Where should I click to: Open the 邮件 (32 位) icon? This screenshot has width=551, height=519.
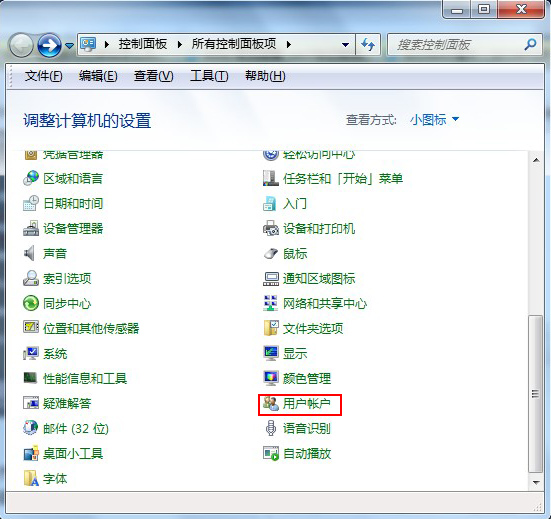click(x=31, y=428)
